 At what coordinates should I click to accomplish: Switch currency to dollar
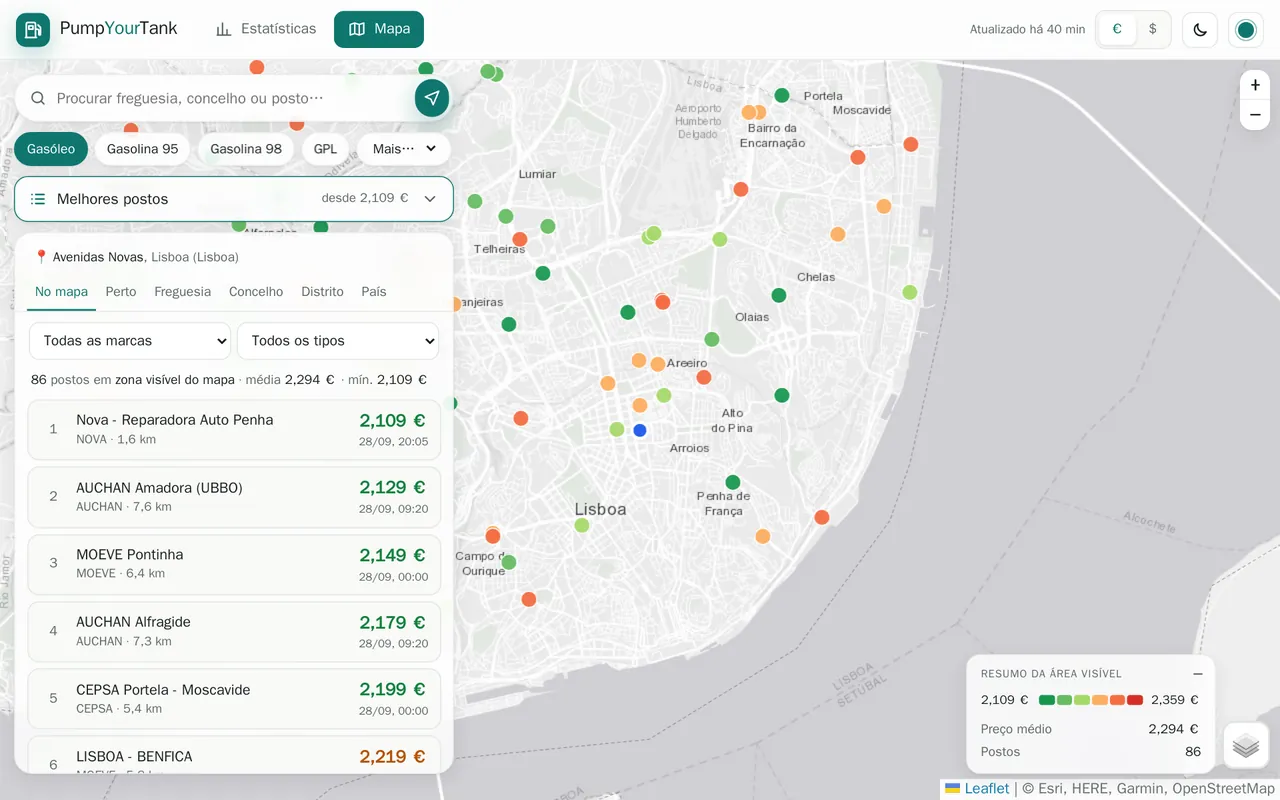[1153, 29]
